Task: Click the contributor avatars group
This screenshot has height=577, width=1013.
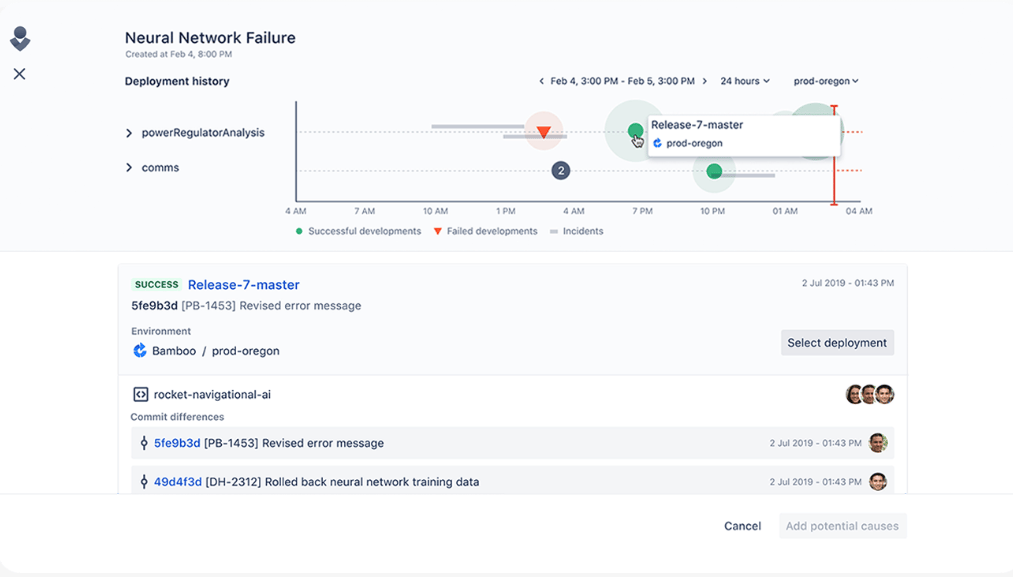Action: click(x=869, y=395)
